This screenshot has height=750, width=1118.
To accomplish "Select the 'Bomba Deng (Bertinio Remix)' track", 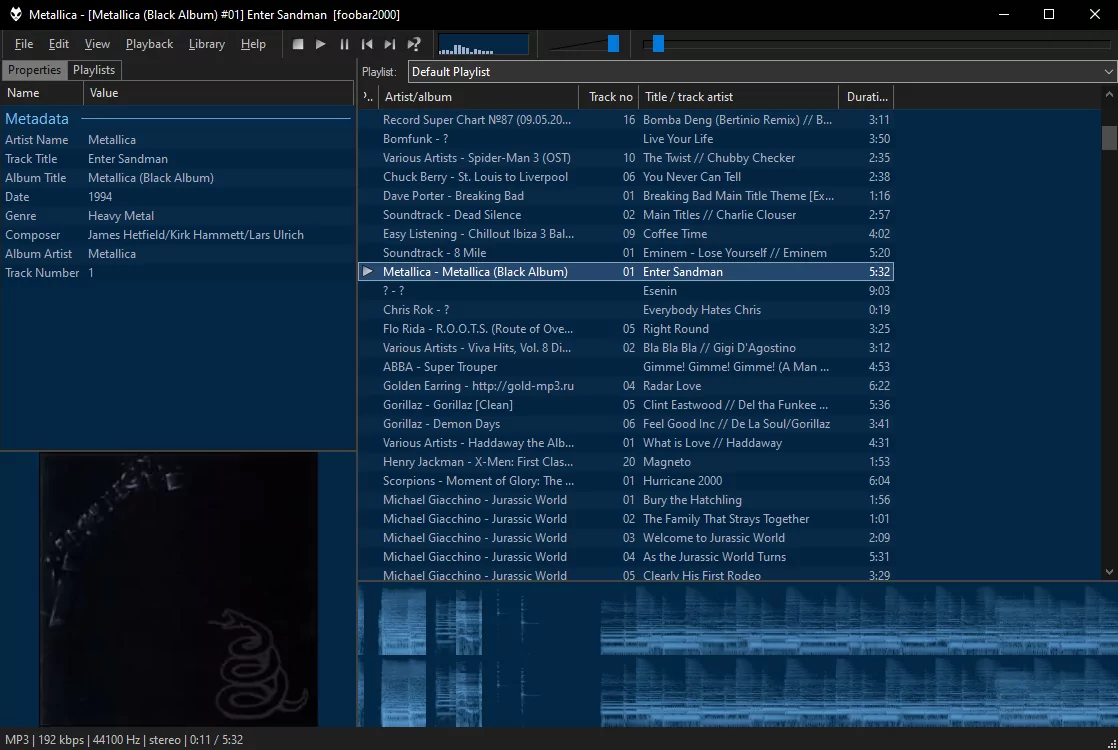I will point(626,120).
